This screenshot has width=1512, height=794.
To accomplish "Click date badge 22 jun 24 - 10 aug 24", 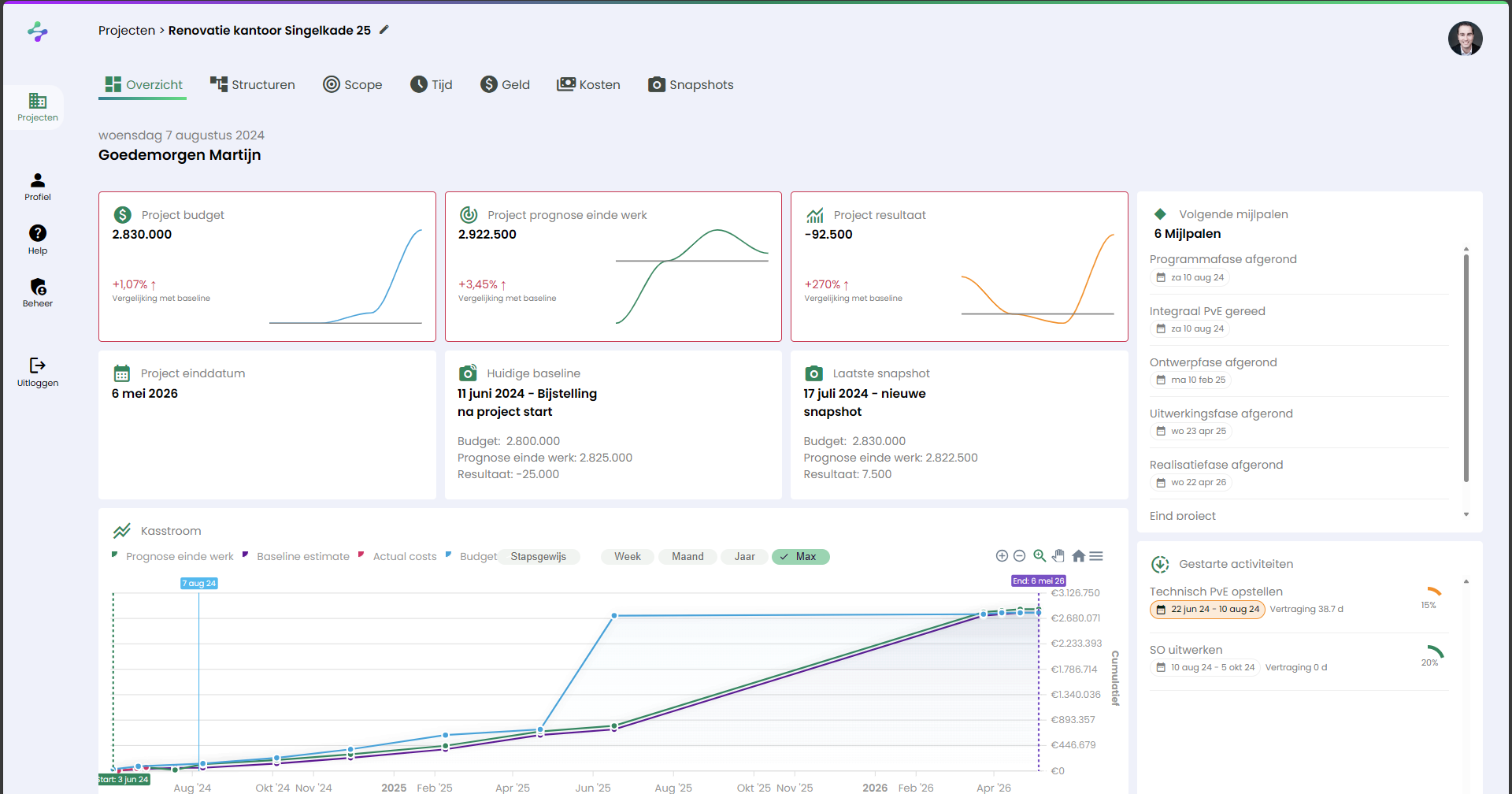I will coord(1207,609).
